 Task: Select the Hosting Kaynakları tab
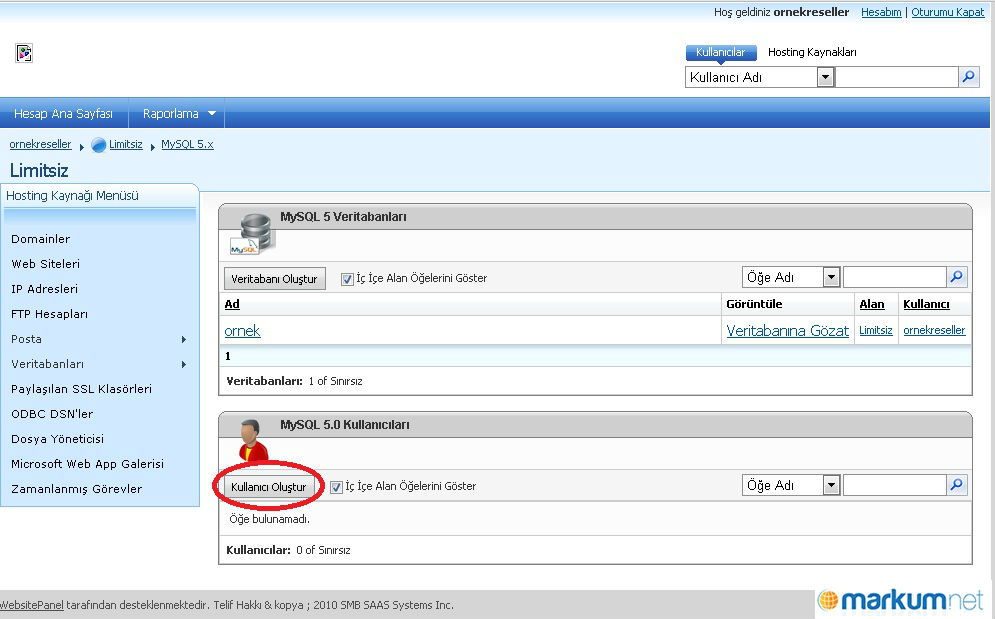coord(812,52)
